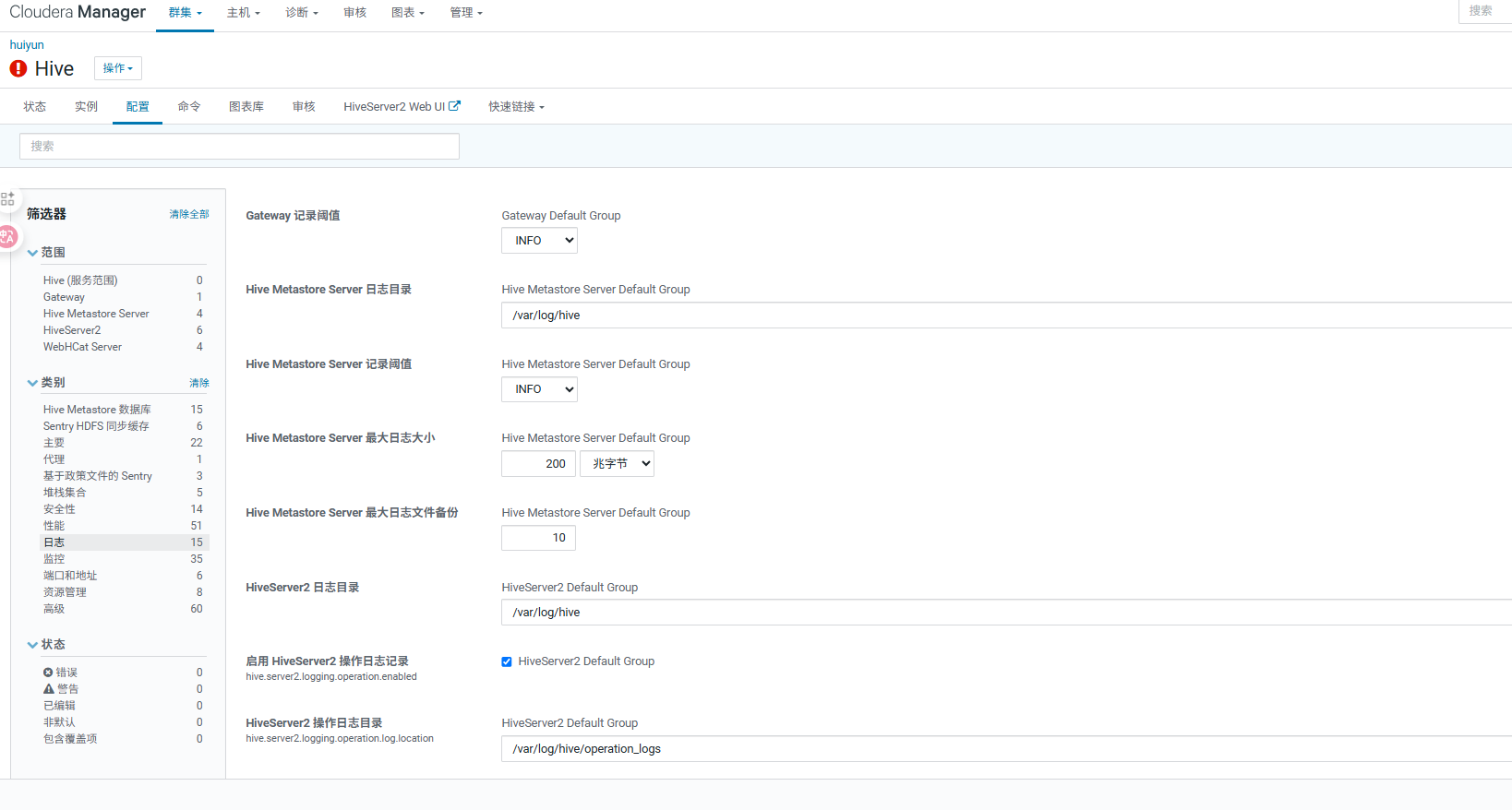Open the 审核 item in the top bar
The width and height of the screenshot is (1512, 810).
click(354, 13)
